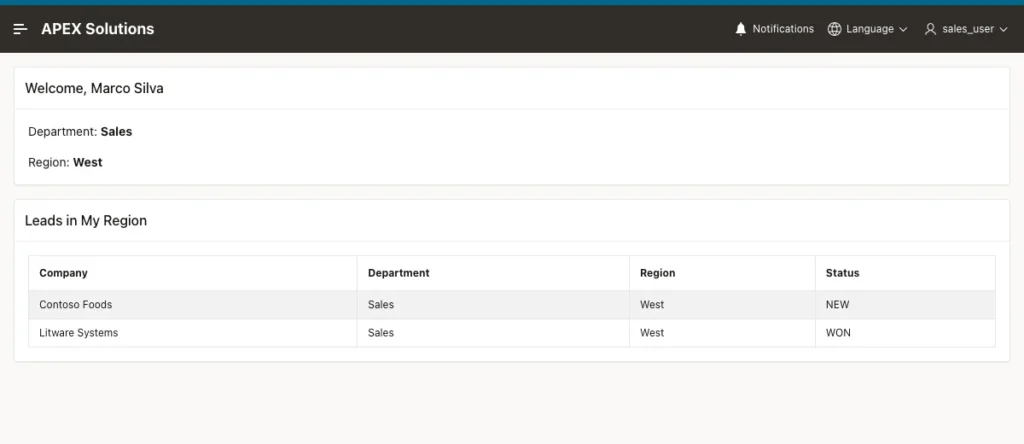Select the Litware Systems company cell
The image size is (1024, 444).
point(193,333)
